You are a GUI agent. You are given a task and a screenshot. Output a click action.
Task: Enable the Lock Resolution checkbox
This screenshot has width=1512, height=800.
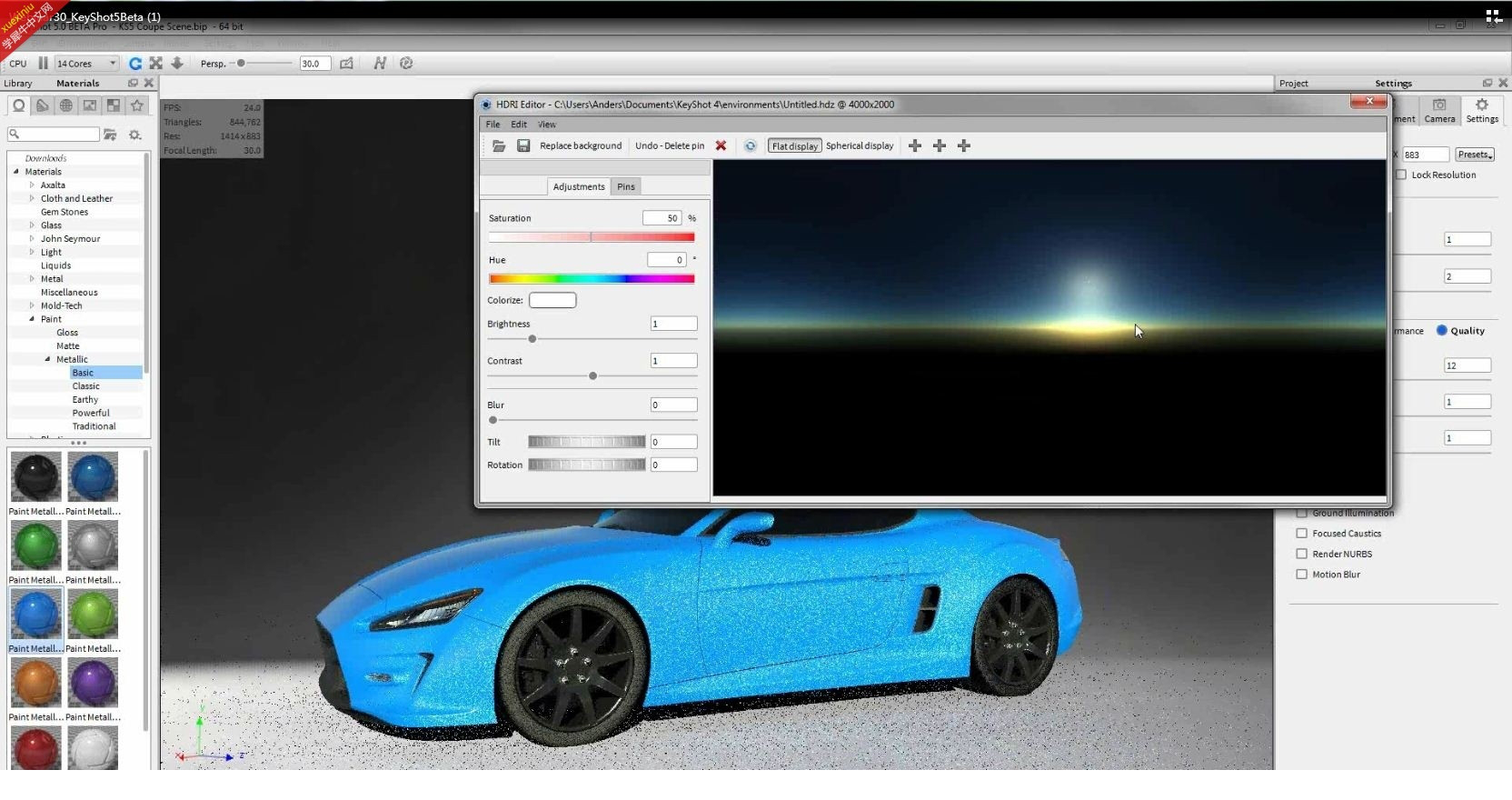[1401, 175]
